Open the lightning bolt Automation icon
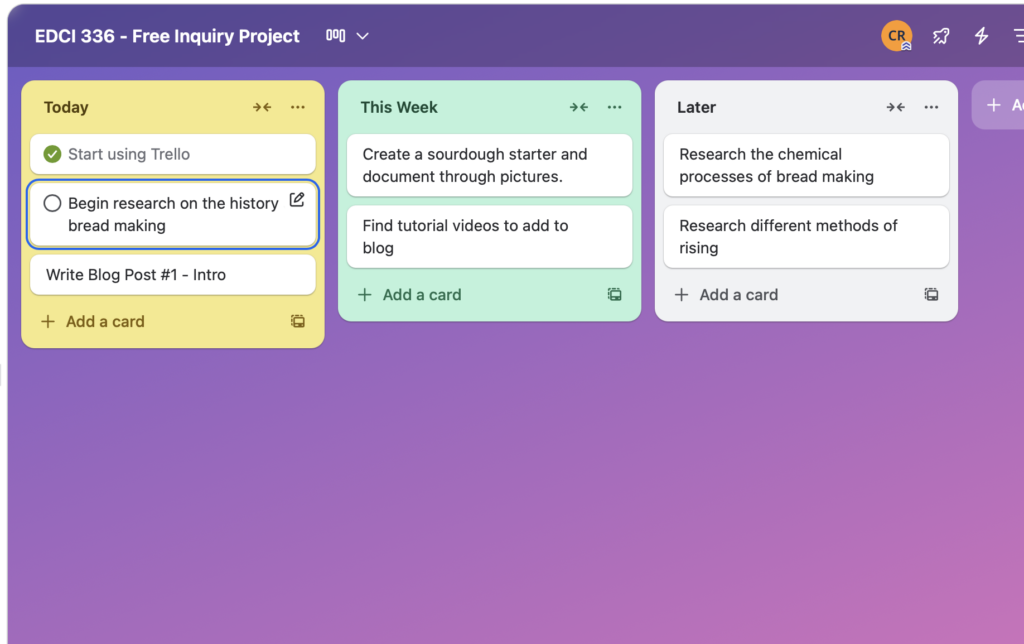The width and height of the screenshot is (1024, 644). [x=981, y=36]
